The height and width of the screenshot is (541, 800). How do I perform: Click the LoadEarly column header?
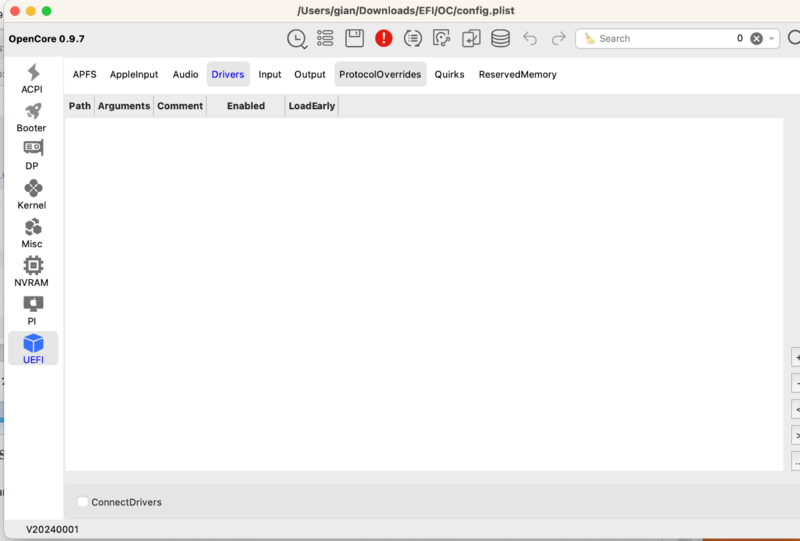tap(312, 106)
